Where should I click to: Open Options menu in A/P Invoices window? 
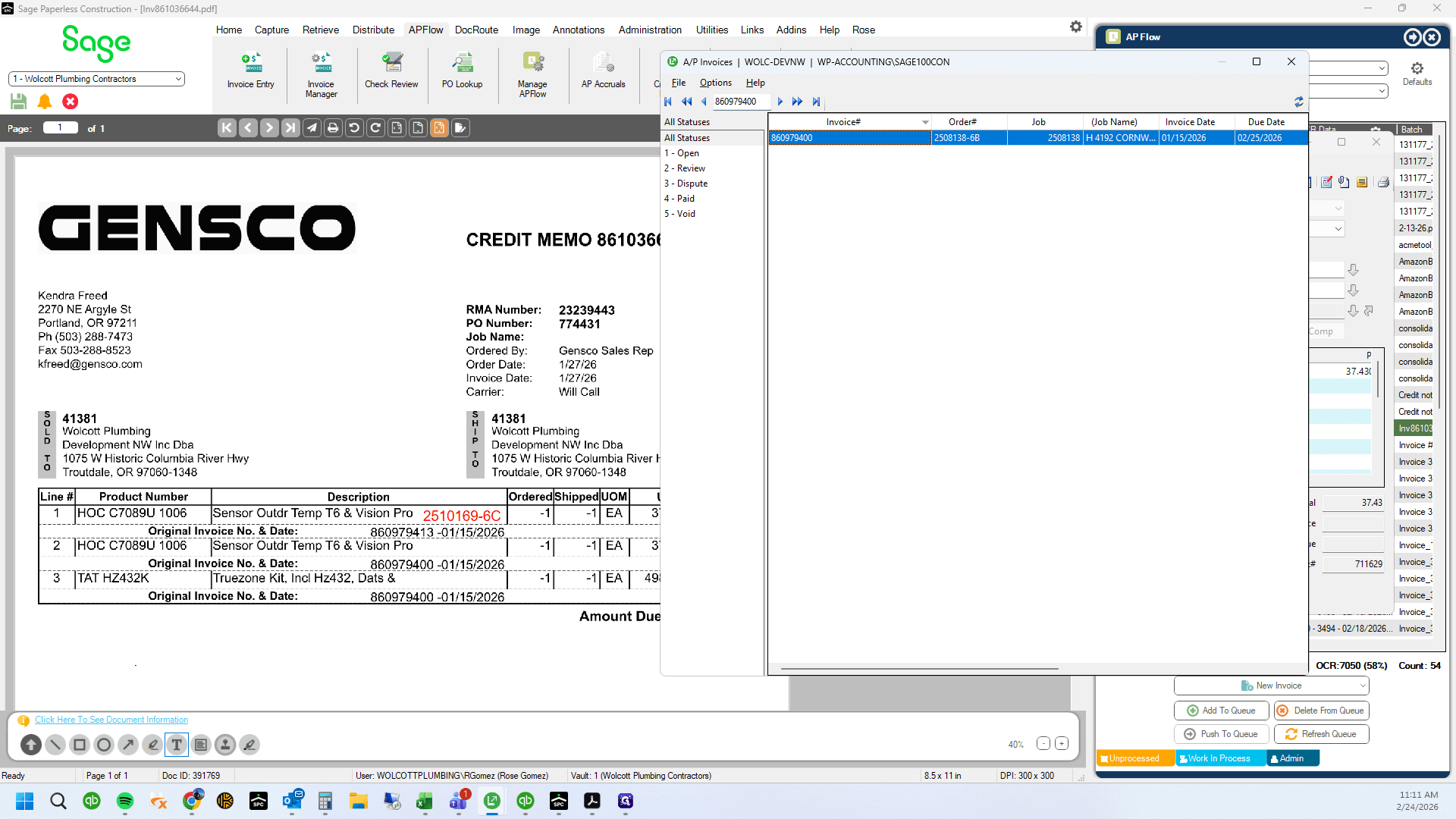716,83
